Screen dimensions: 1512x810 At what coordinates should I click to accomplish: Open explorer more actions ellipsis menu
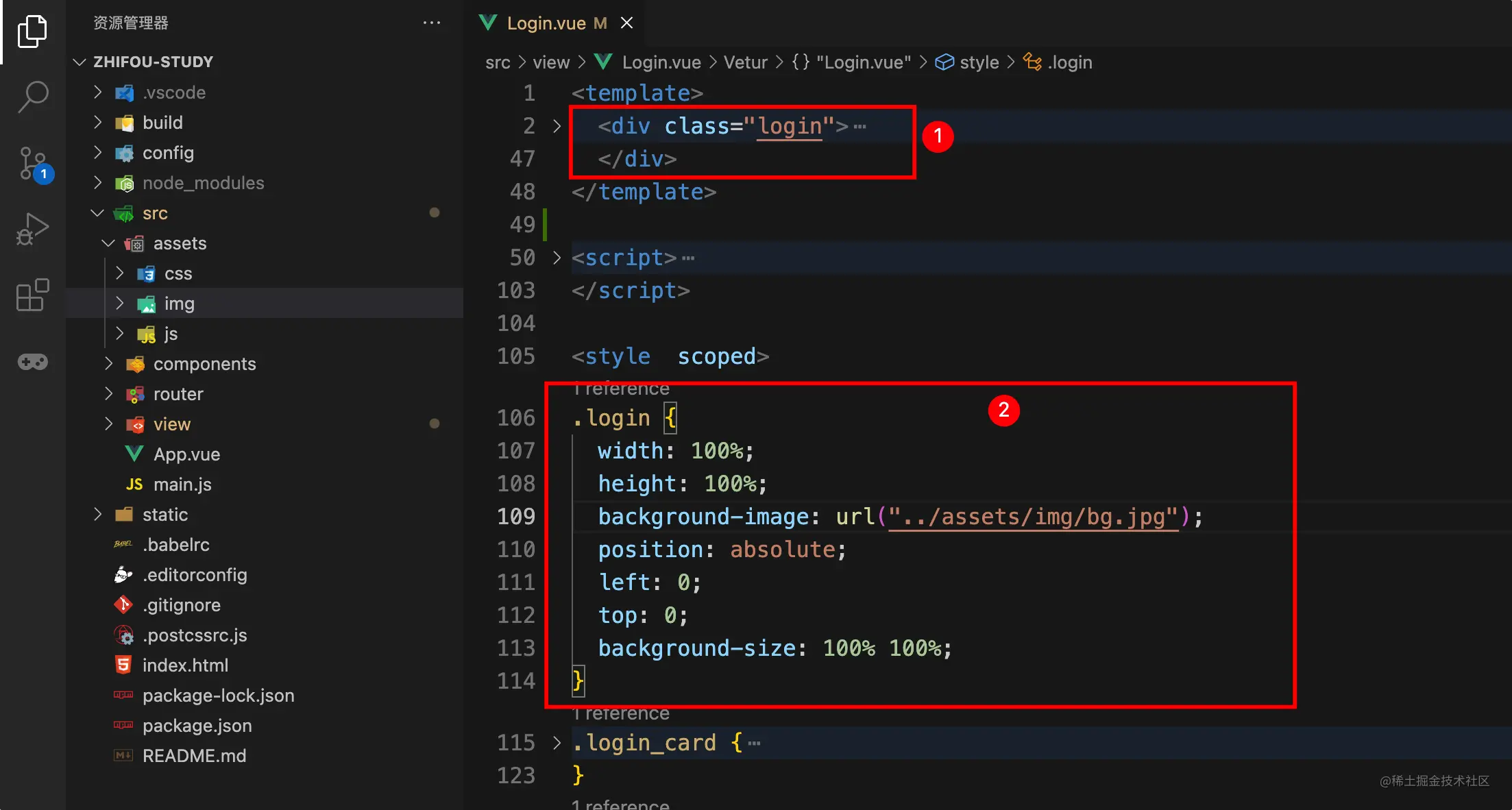[432, 23]
